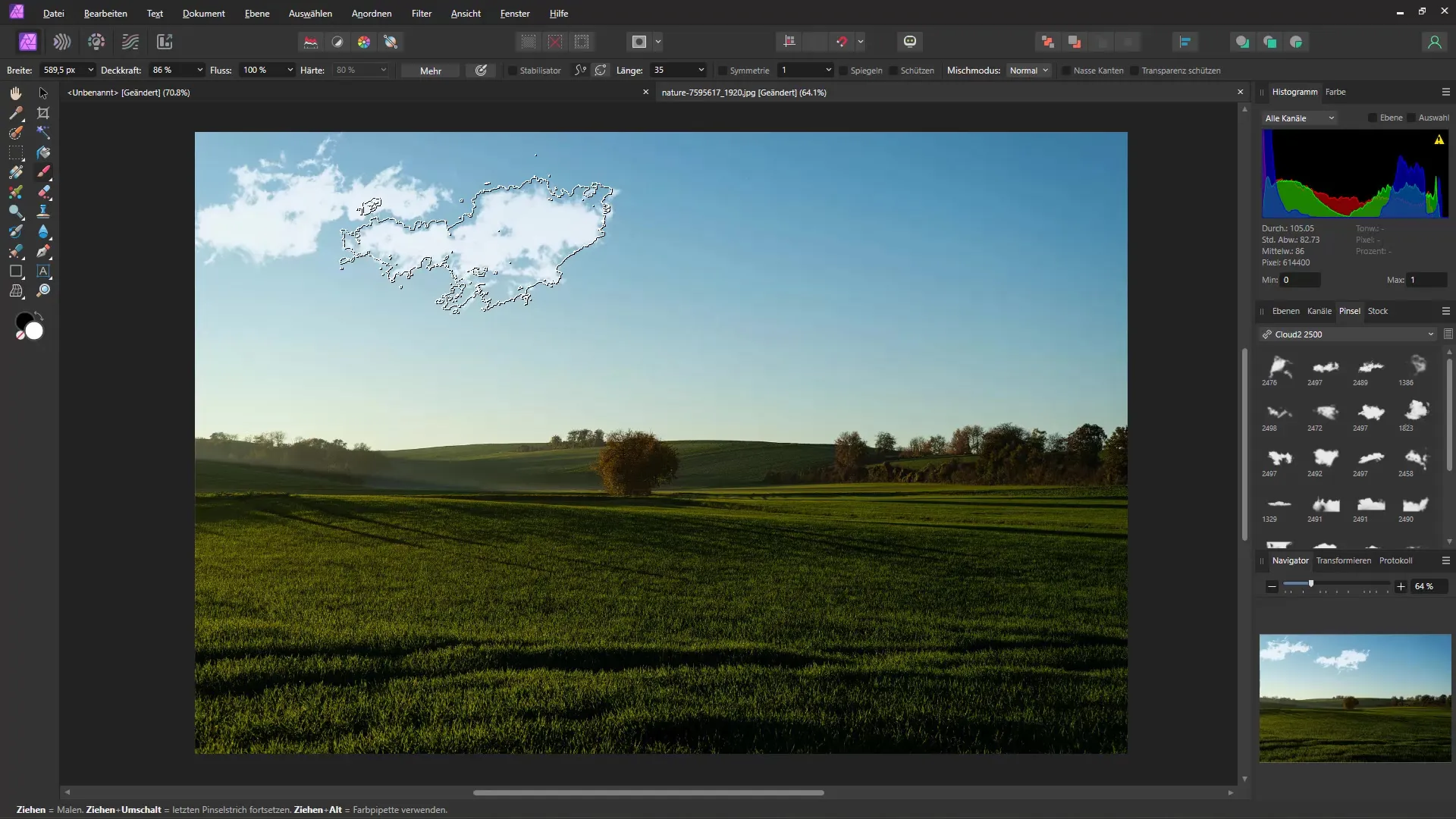The width and height of the screenshot is (1456, 819).
Task: Select cloud brush thumbnail labeled 2476
Action: coord(1279,368)
